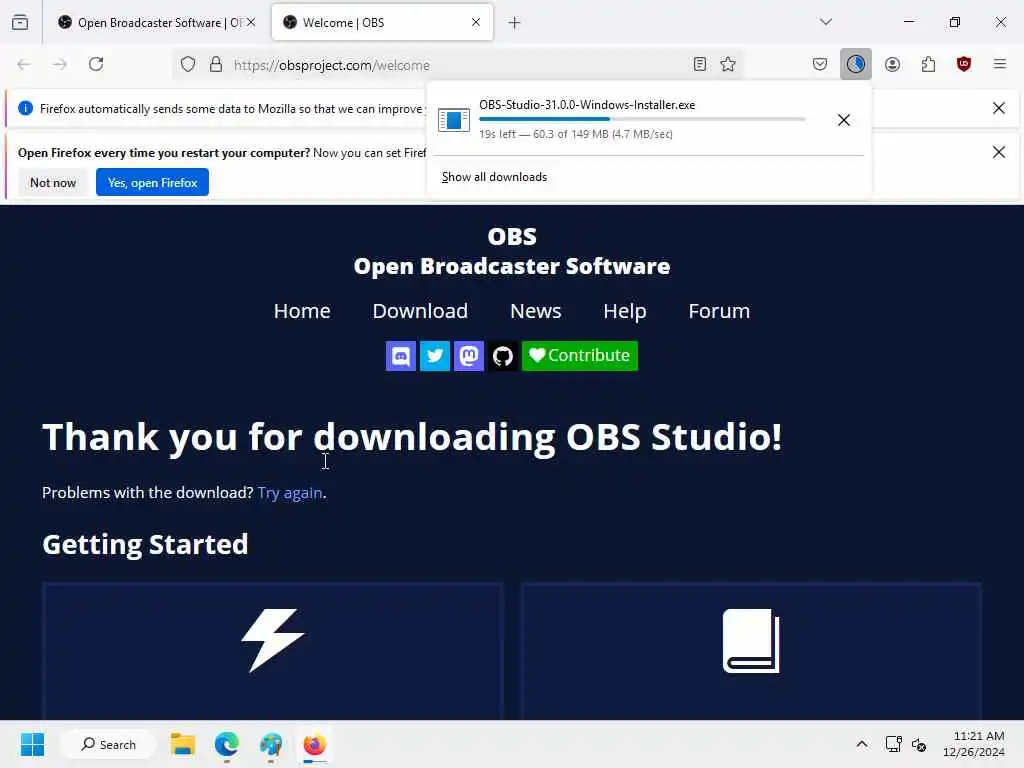Save page to Pocket
Screen dimensions: 1024x768
point(820,64)
